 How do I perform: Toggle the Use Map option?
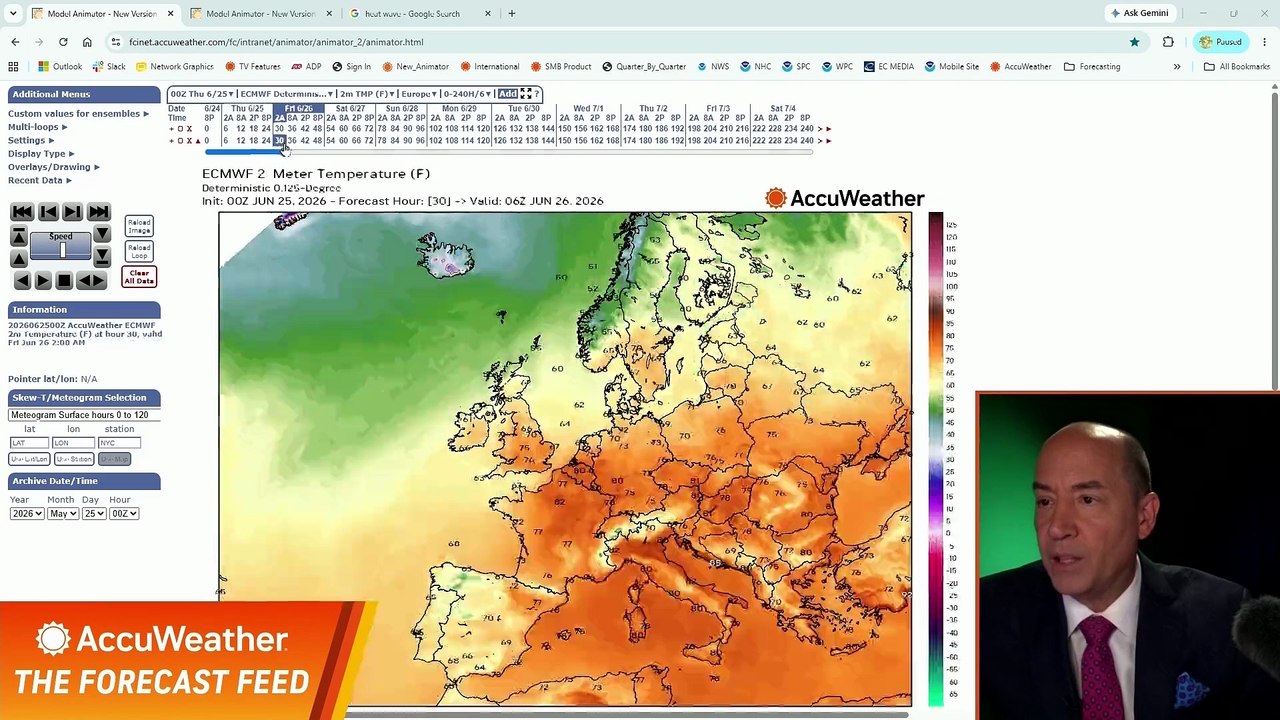[x=114, y=459]
